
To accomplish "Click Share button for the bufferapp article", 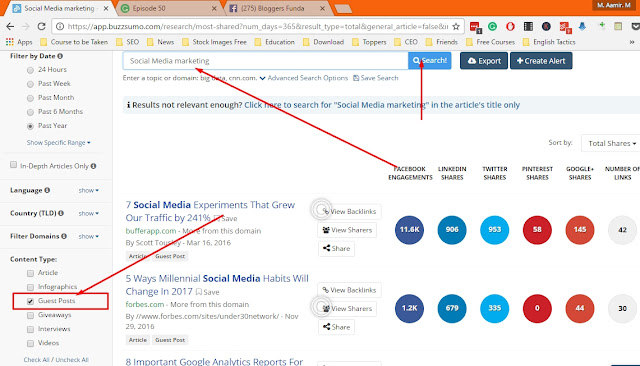I will (336, 248).
